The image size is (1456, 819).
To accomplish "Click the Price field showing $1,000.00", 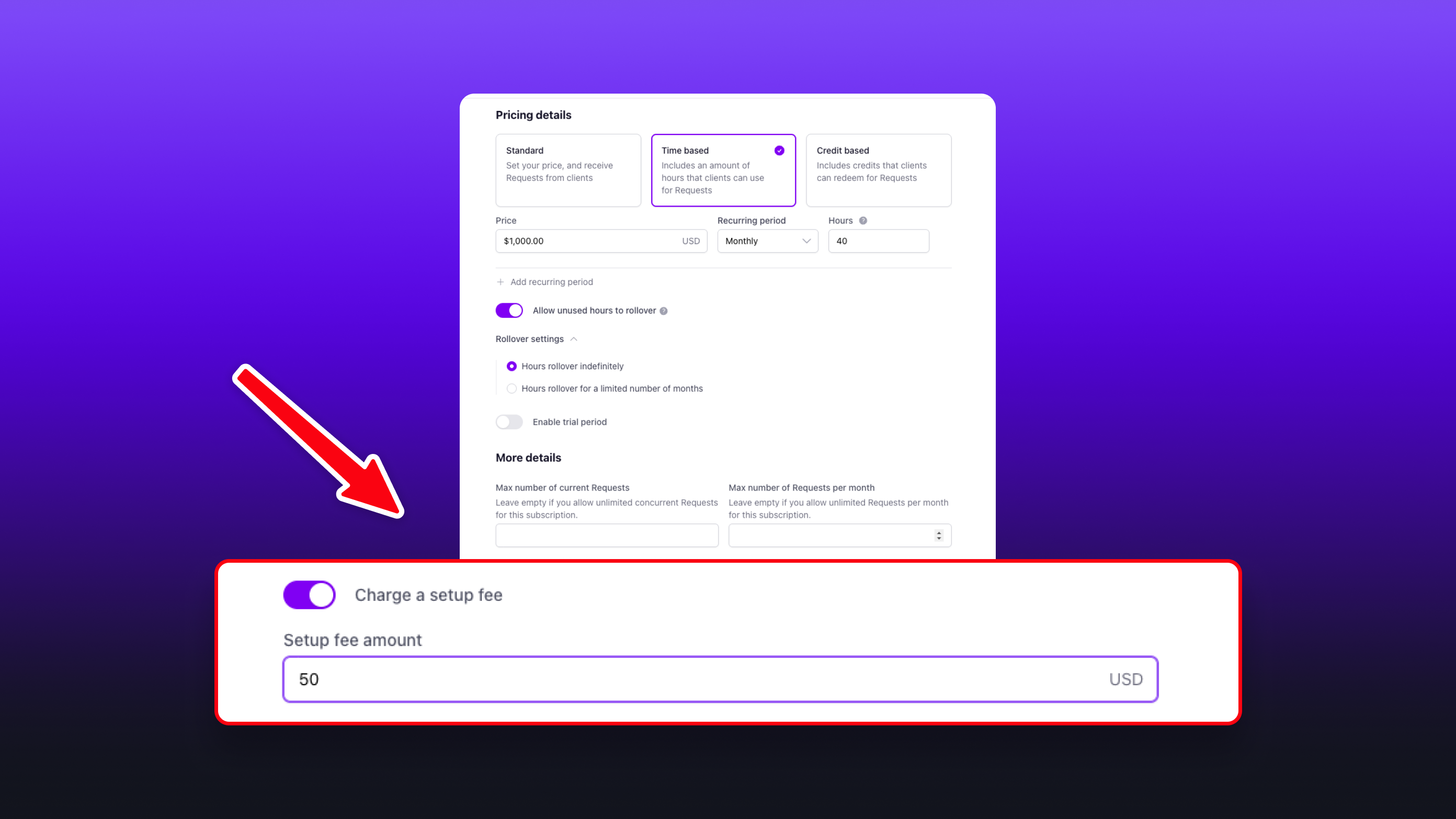I will pyautogui.click(x=601, y=241).
